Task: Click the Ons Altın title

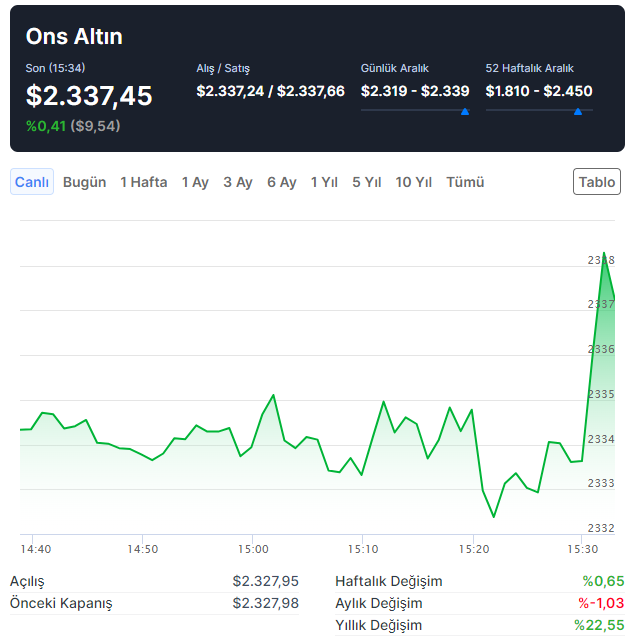Action: pyautogui.click(x=74, y=37)
